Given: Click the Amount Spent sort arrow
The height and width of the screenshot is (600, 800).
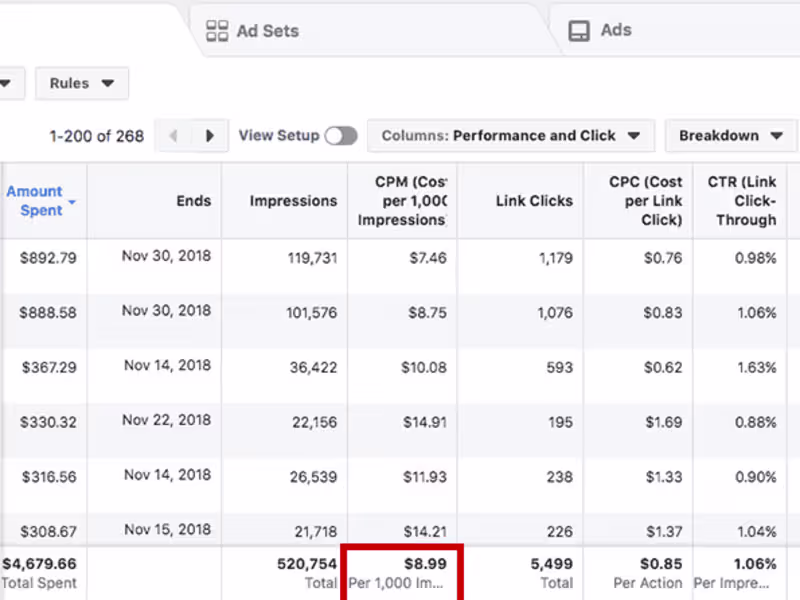Looking at the screenshot, I should (72, 202).
